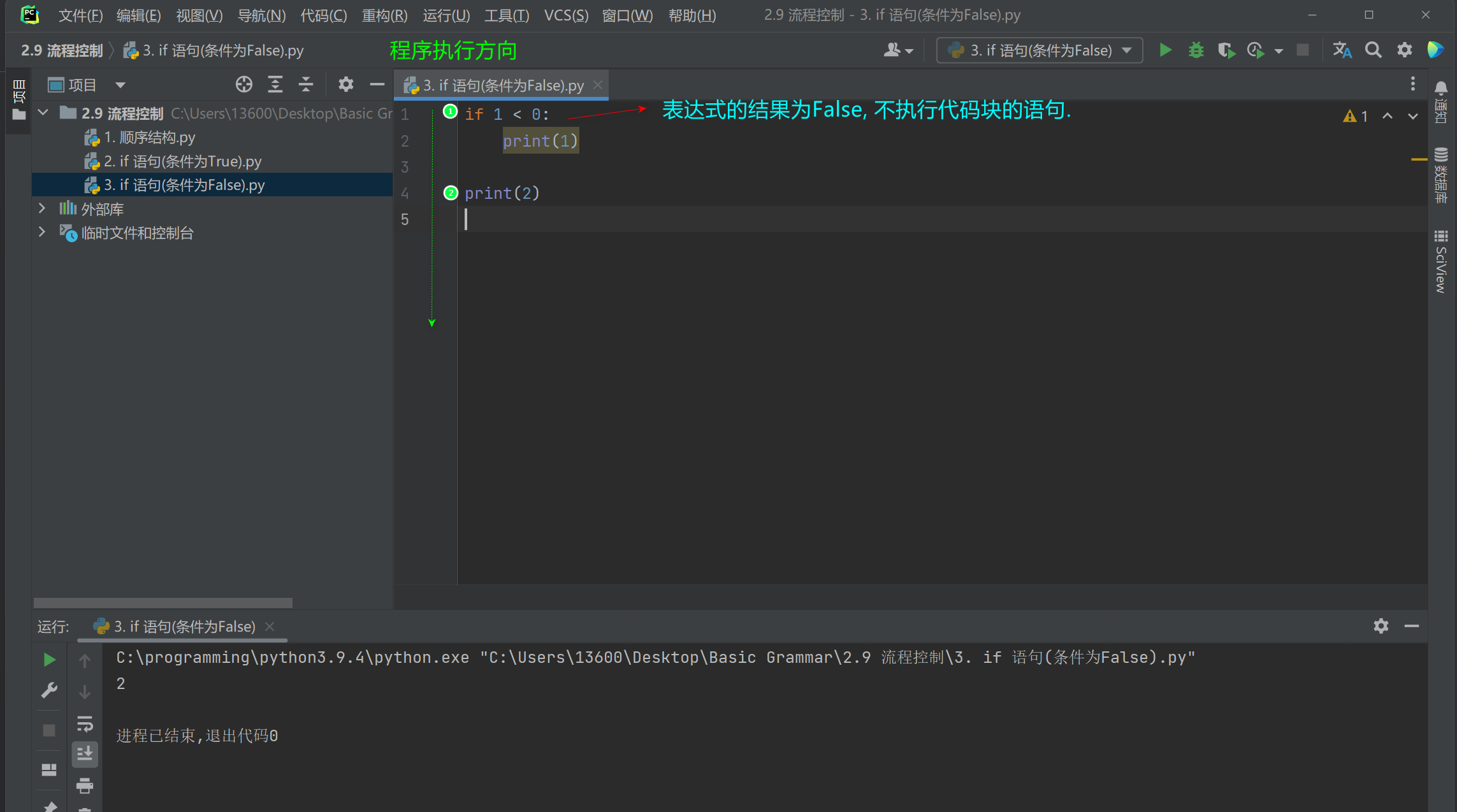This screenshot has height=812, width=1457.
Task: Open the 数据库 database tool window
Action: tap(1441, 175)
